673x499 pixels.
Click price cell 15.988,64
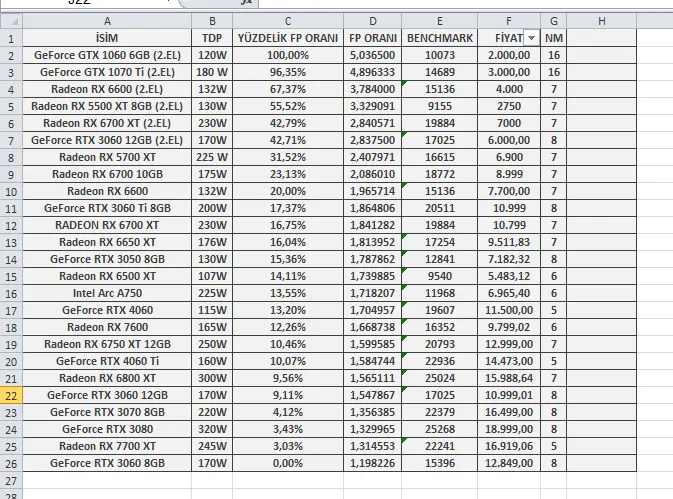pos(509,378)
